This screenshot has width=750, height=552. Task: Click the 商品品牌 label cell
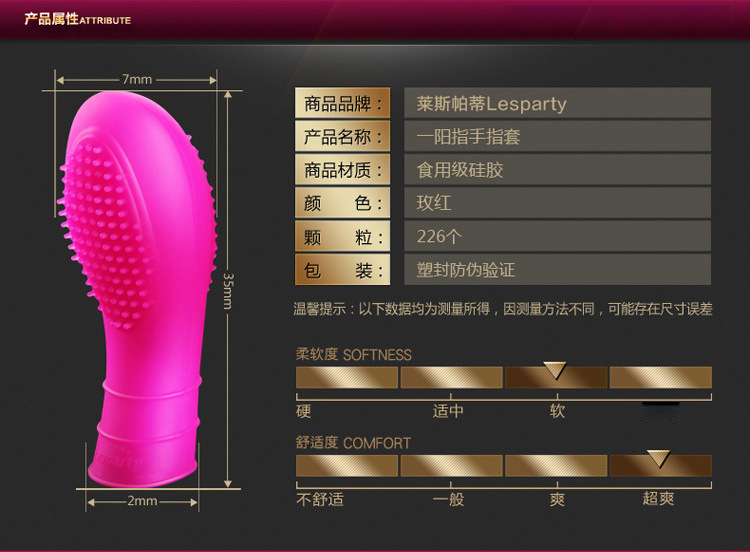pyautogui.click(x=345, y=104)
